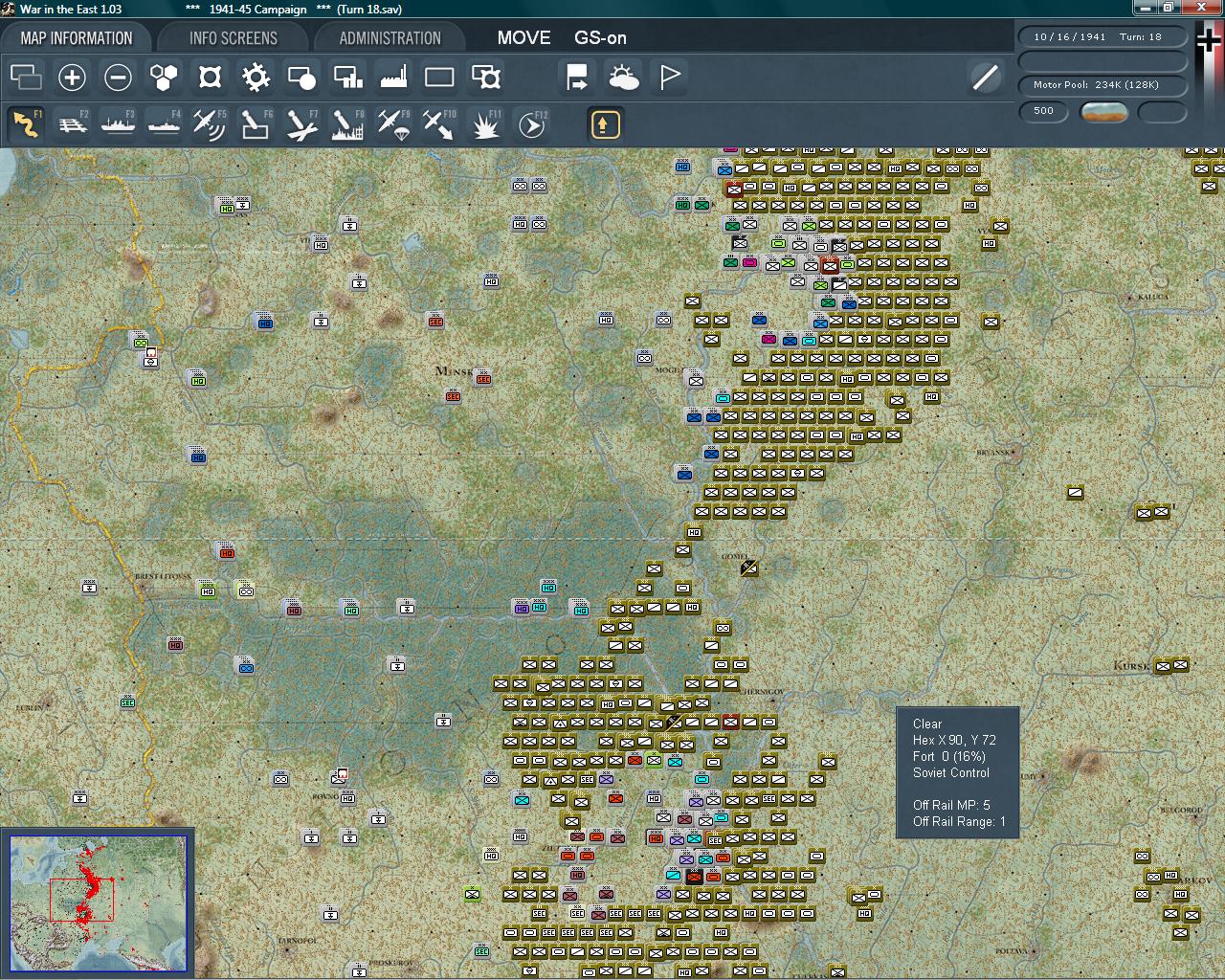The width and height of the screenshot is (1225, 980).
Task: Zoom in with the plus icon
Action: (x=72, y=78)
